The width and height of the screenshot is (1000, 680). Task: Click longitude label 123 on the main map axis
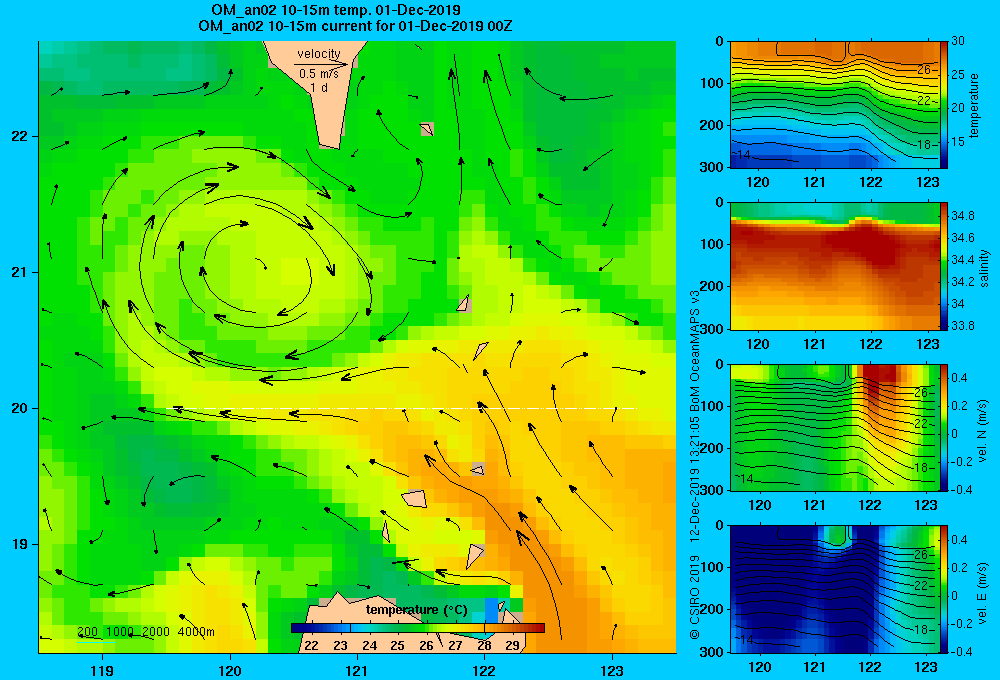pyautogui.click(x=612, y=670)
